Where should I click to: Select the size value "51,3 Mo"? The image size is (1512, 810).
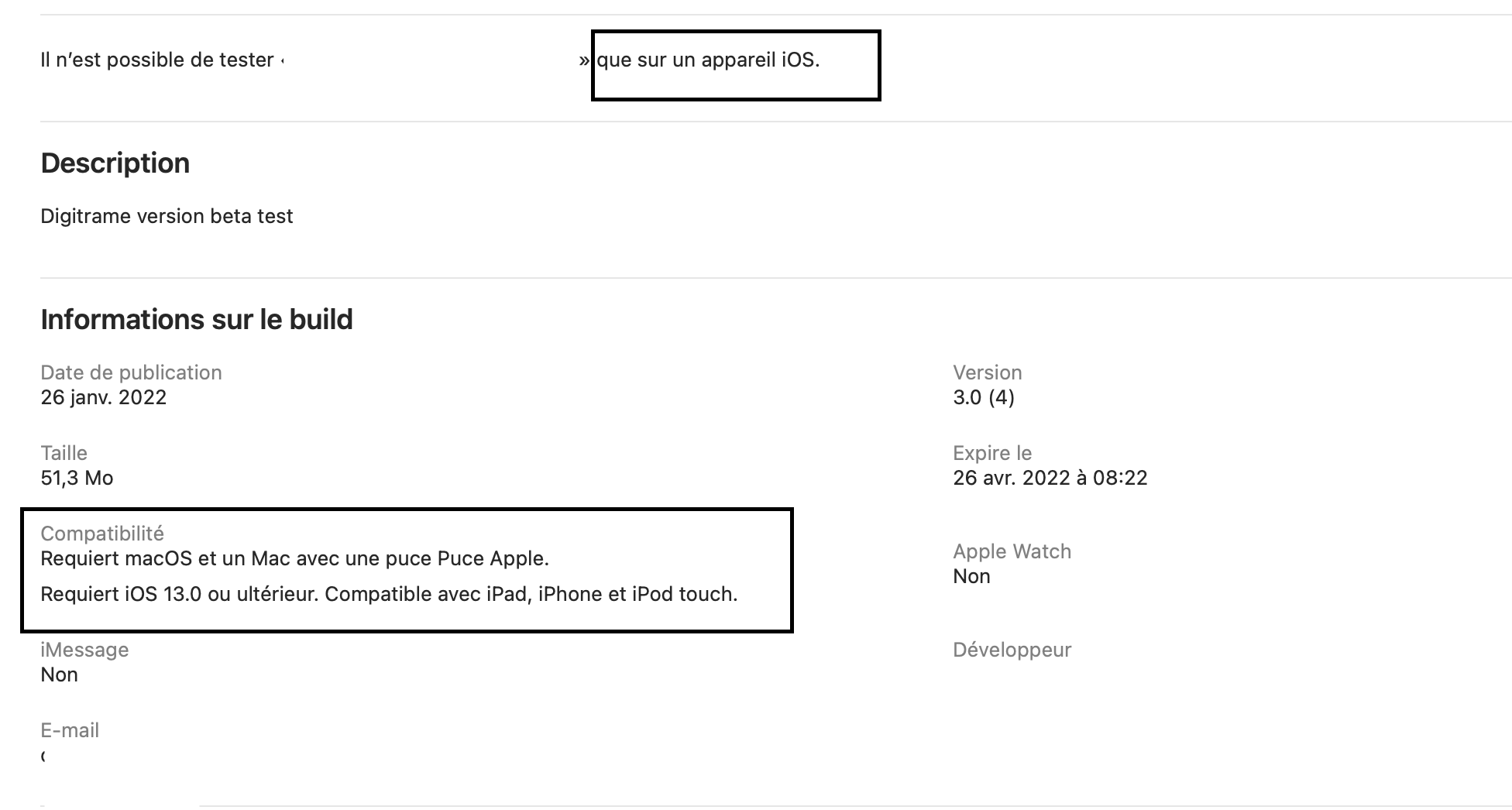[x=77, y=478]
